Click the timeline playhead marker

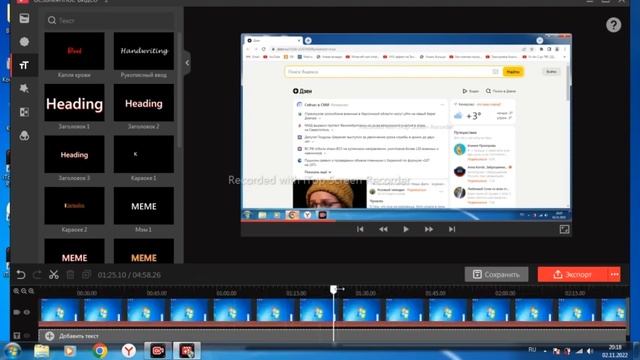pos(333,289)
